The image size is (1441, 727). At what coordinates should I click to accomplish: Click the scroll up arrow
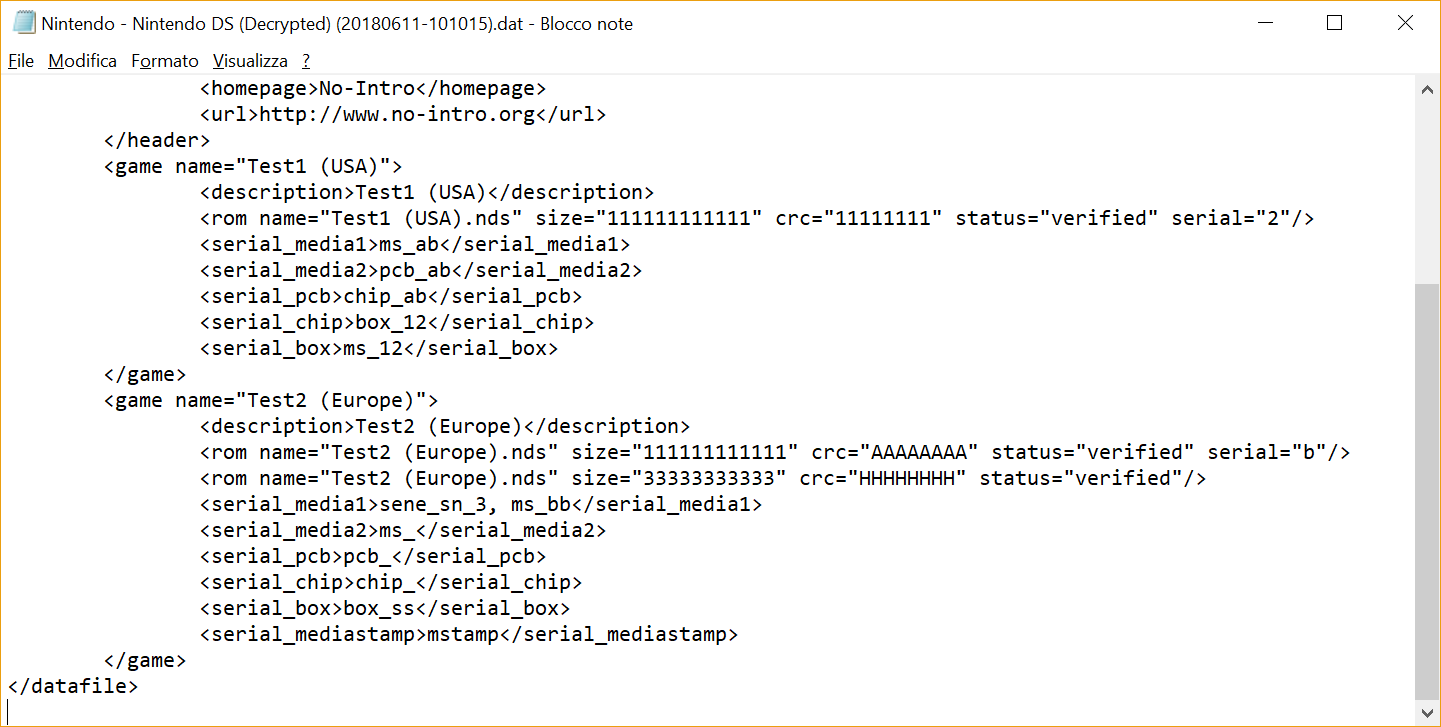[1428, 88]
